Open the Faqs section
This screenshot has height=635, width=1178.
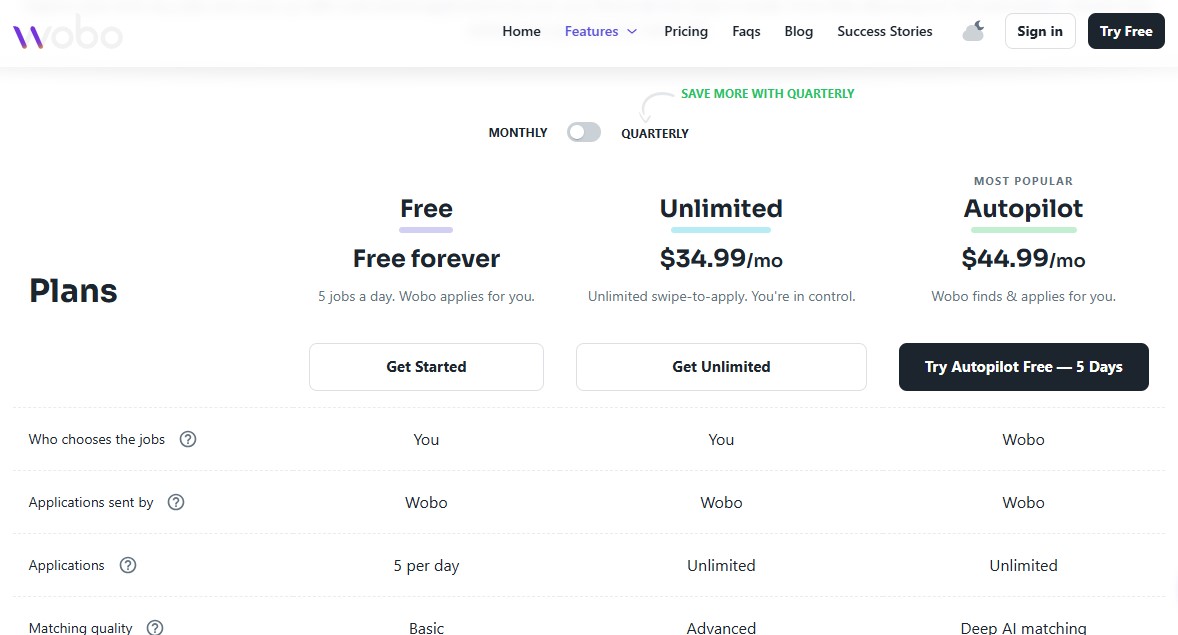coord(746,31)
